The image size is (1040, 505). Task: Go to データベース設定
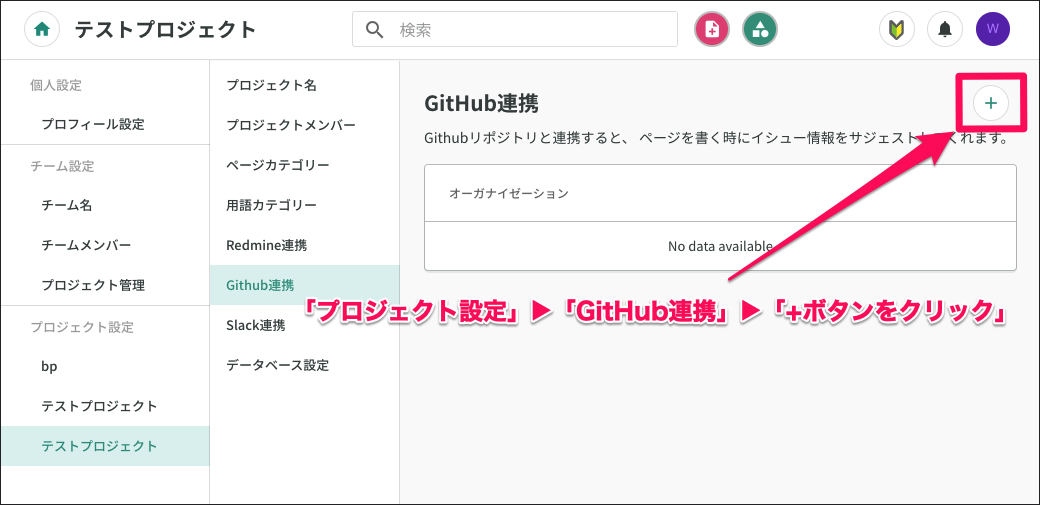point(277,365)
